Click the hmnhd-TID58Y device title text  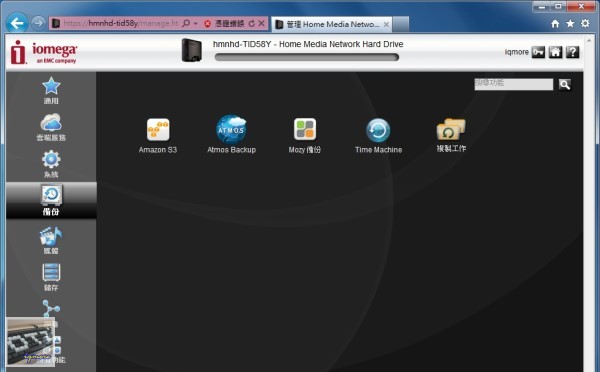(x=308, y=44)
